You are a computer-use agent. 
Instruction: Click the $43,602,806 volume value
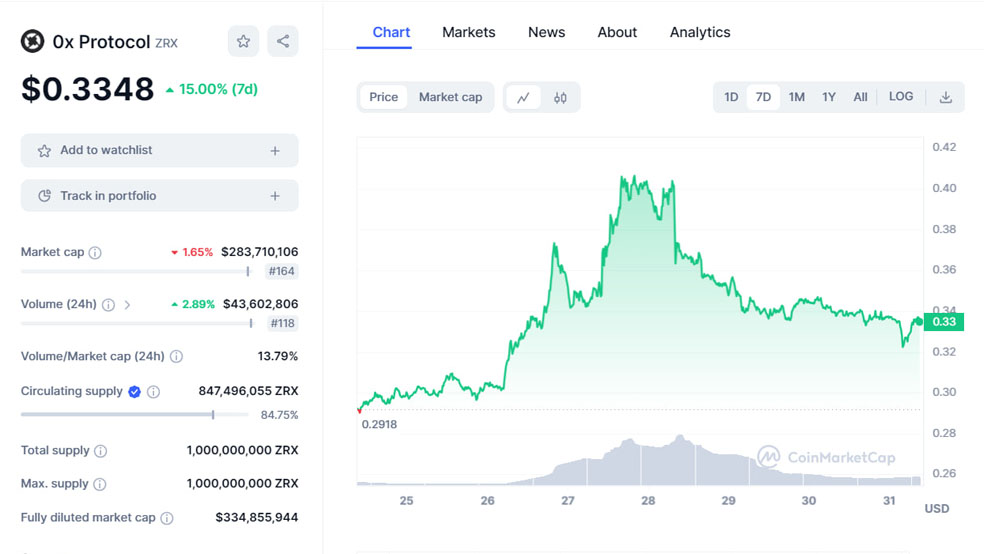coord(260,304)
